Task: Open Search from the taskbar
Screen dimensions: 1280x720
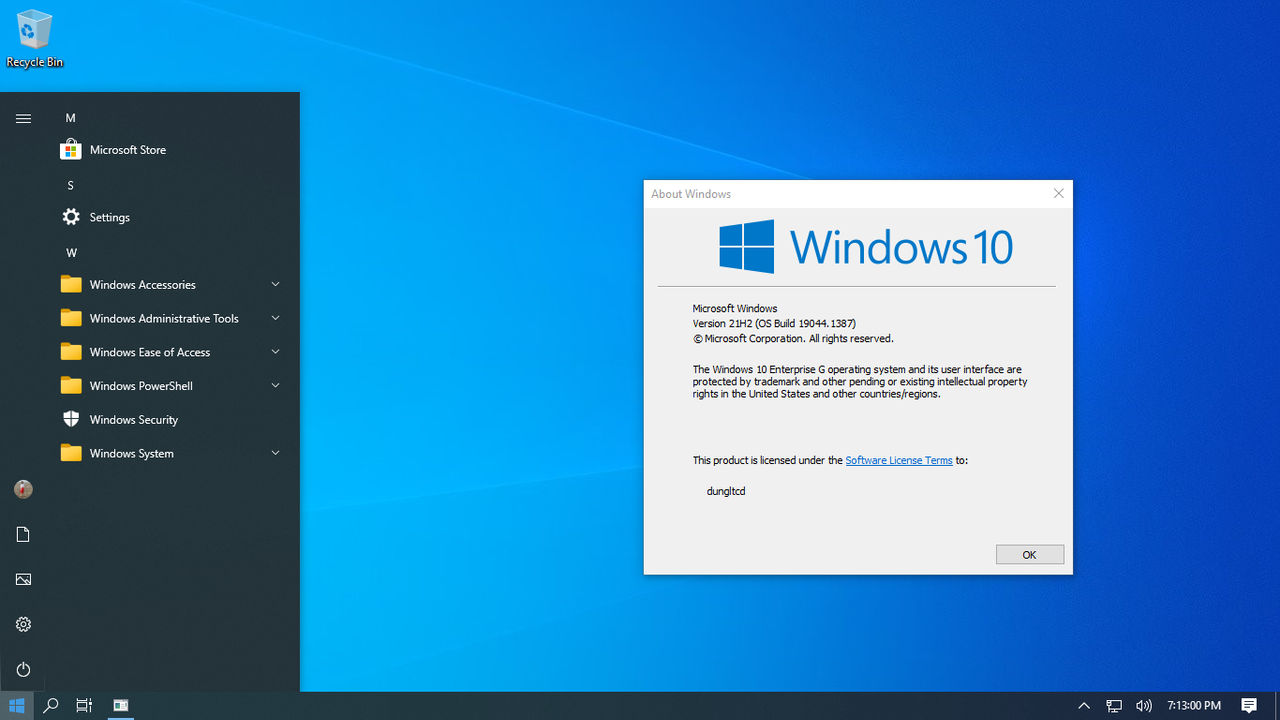Action: click(x=49, y=706)
